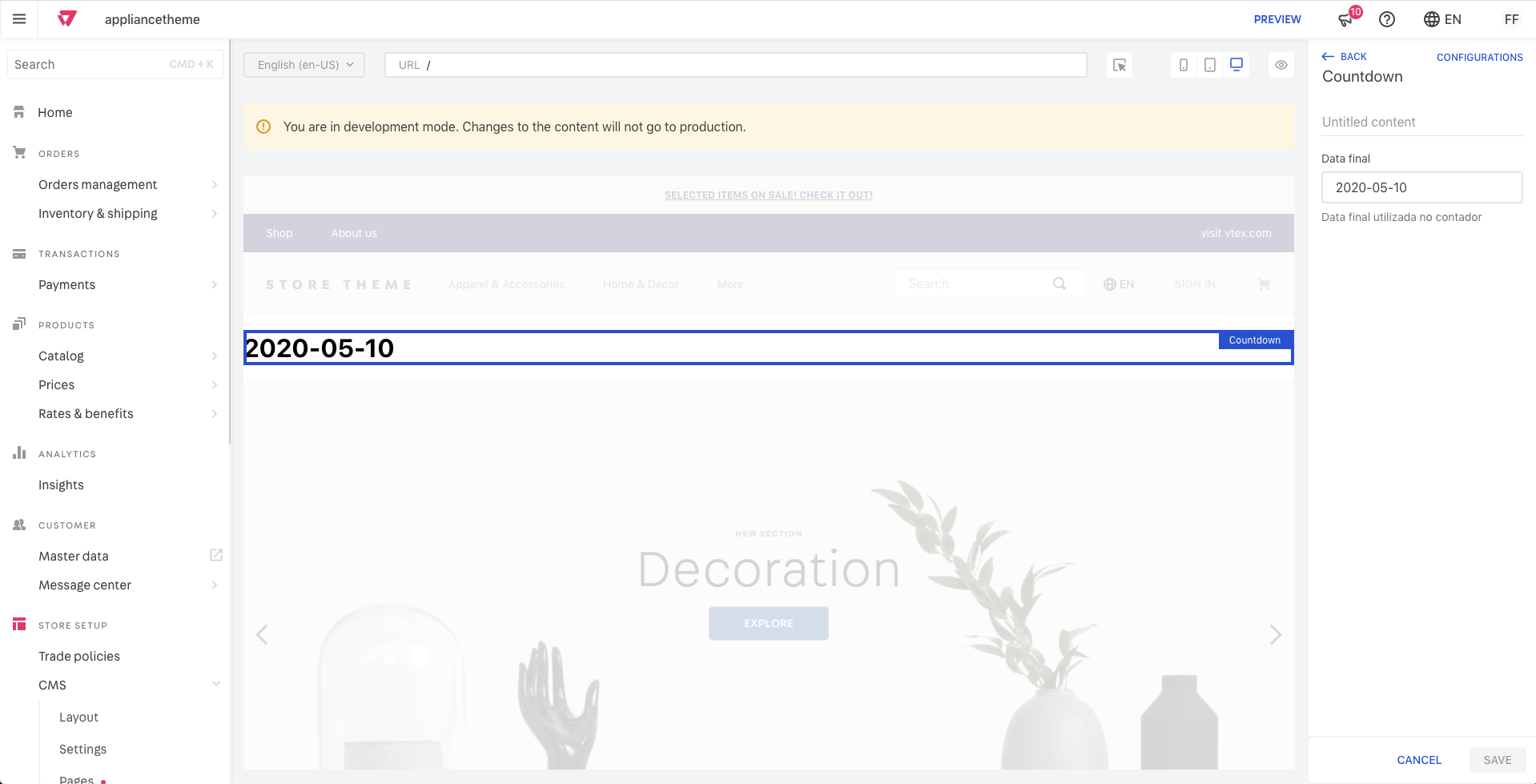Switch to desktop viewport icon
The width and height of the screenshot is (1536, 784).
tap(1236, 65)
